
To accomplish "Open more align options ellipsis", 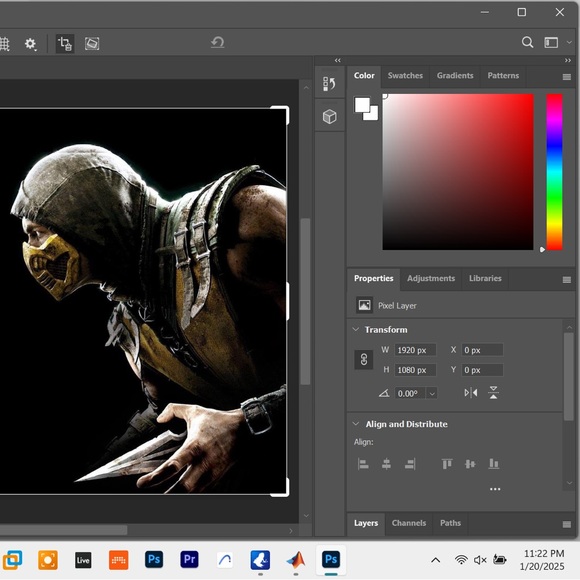I will (495, 489).
